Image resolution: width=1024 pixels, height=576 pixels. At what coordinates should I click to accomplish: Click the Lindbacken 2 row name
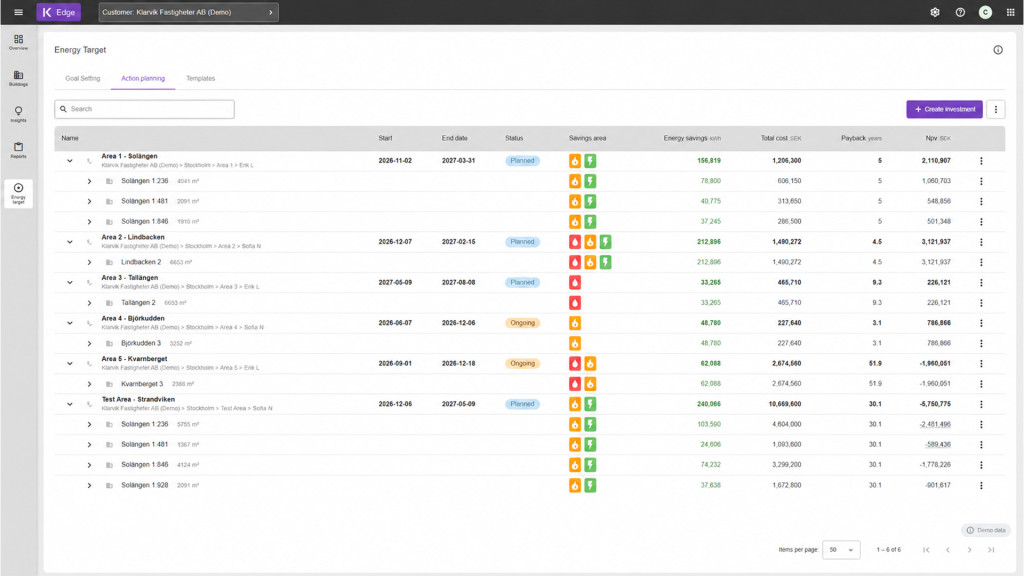[x=141, y=263]
